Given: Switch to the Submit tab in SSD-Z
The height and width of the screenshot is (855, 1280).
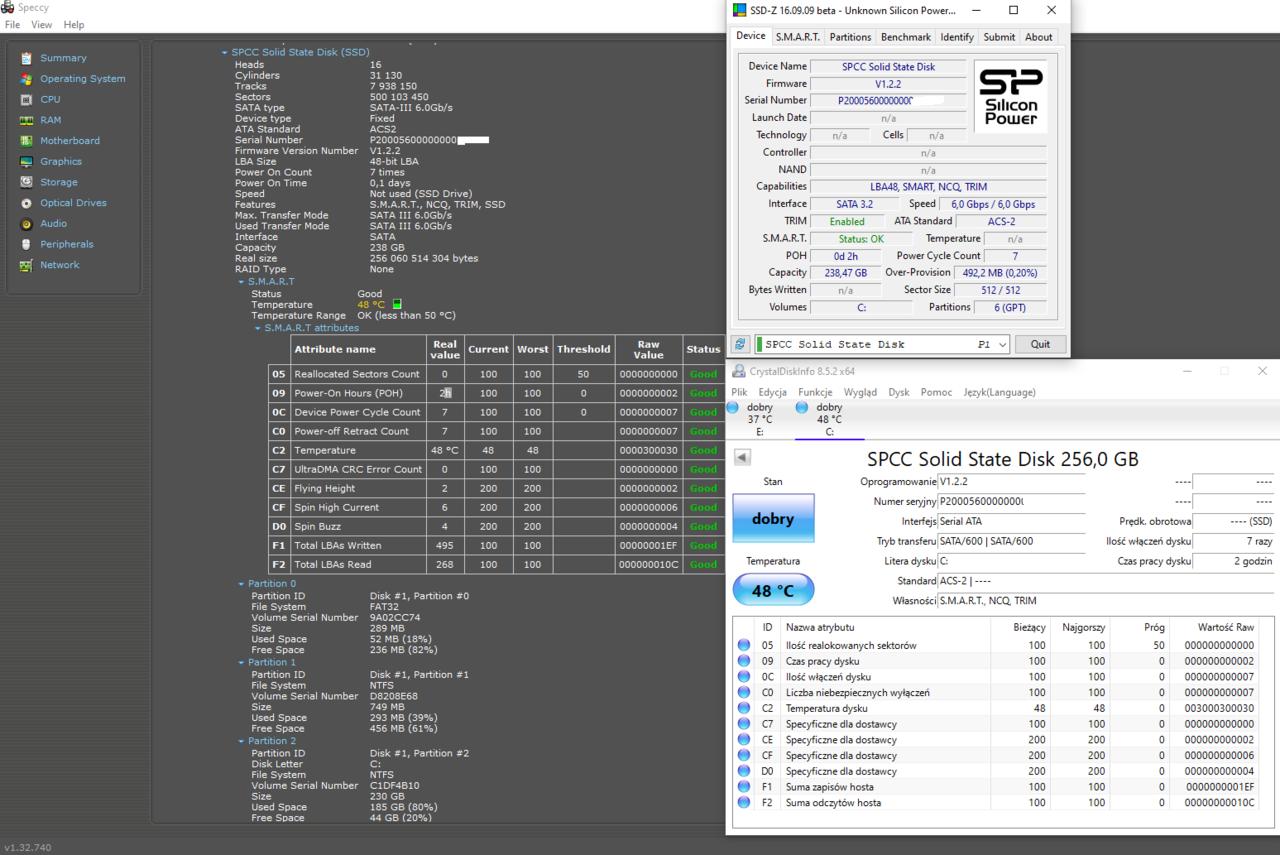Looking at the screenshot, I should (x=999, y=37).
